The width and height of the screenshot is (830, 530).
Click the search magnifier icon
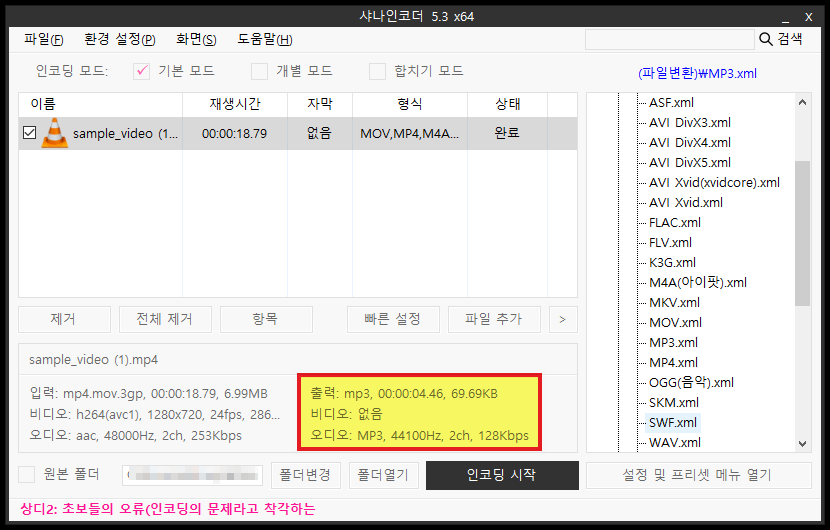765,39
